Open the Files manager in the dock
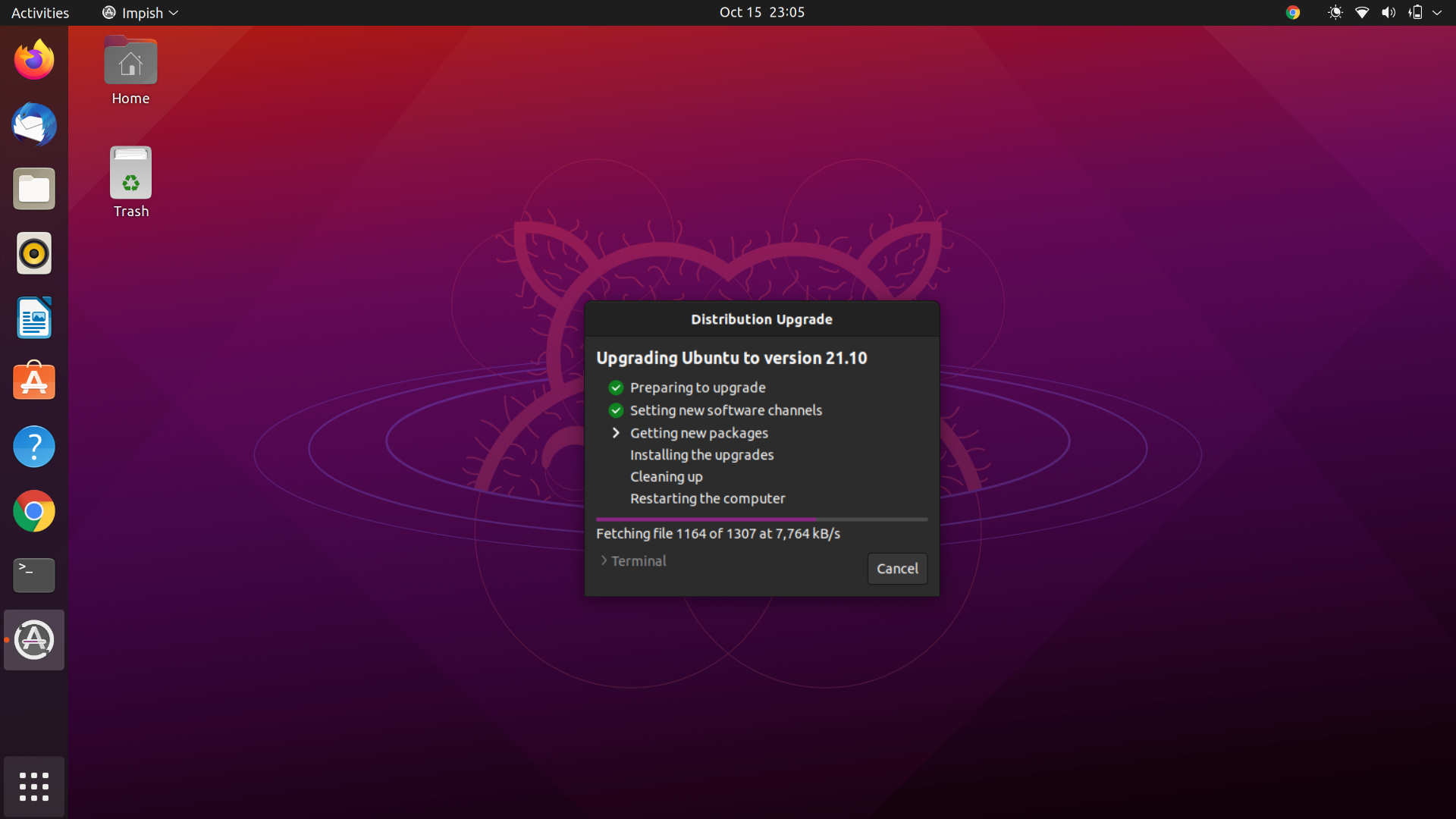Image resolution: width=1456 pixels, height=819 pixels. 34,189
